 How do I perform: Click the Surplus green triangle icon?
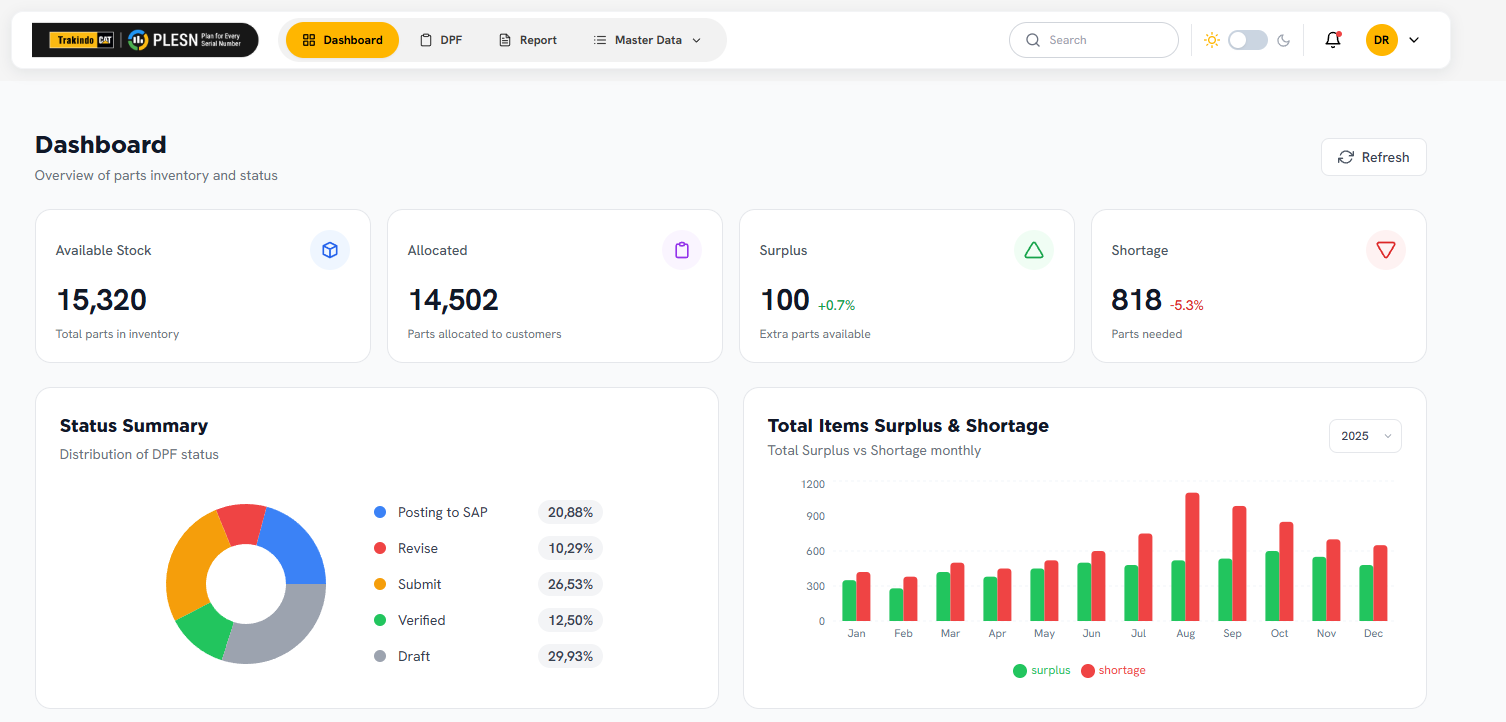pos(1034,250)
